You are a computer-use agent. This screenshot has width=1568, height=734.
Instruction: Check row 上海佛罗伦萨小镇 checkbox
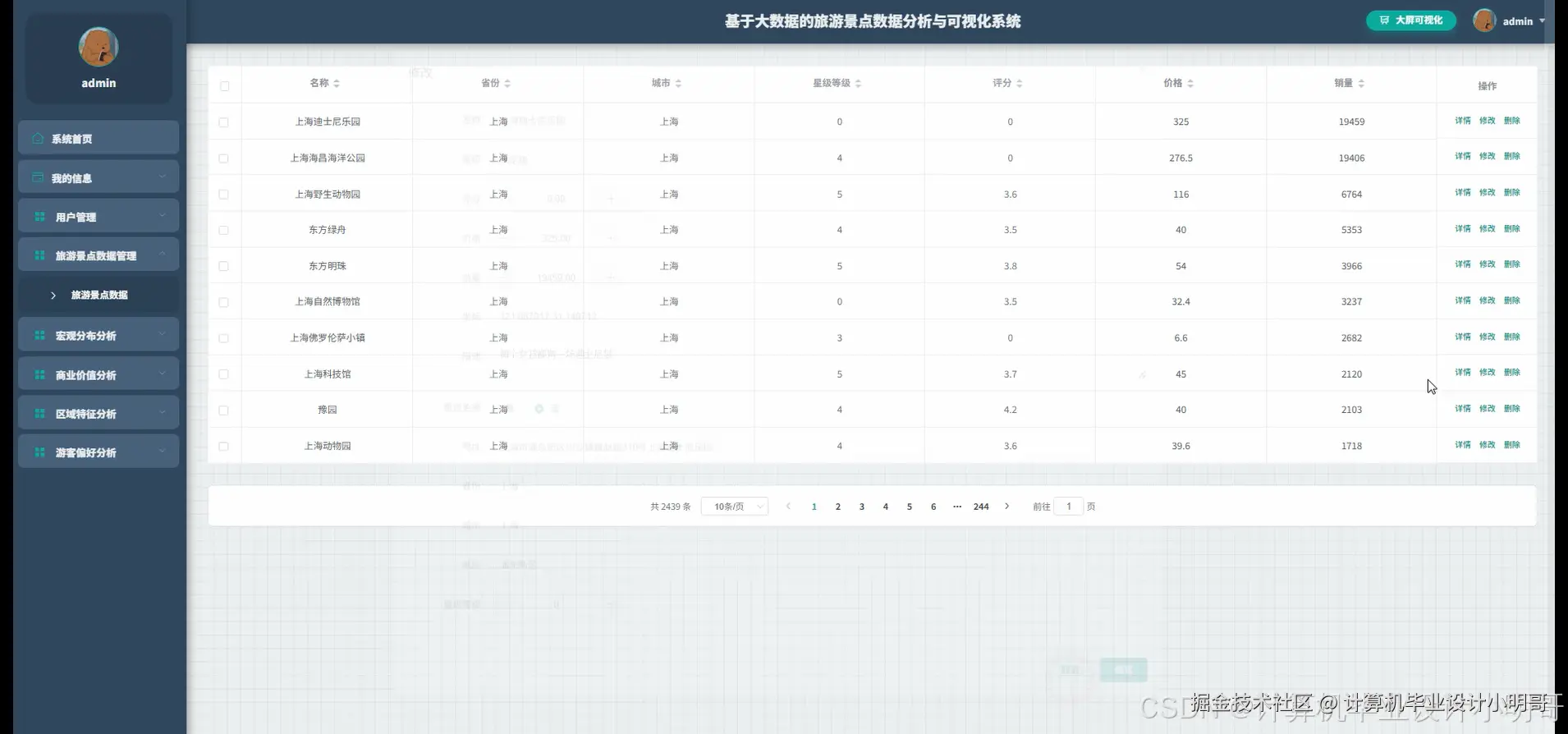coord(223,338)
